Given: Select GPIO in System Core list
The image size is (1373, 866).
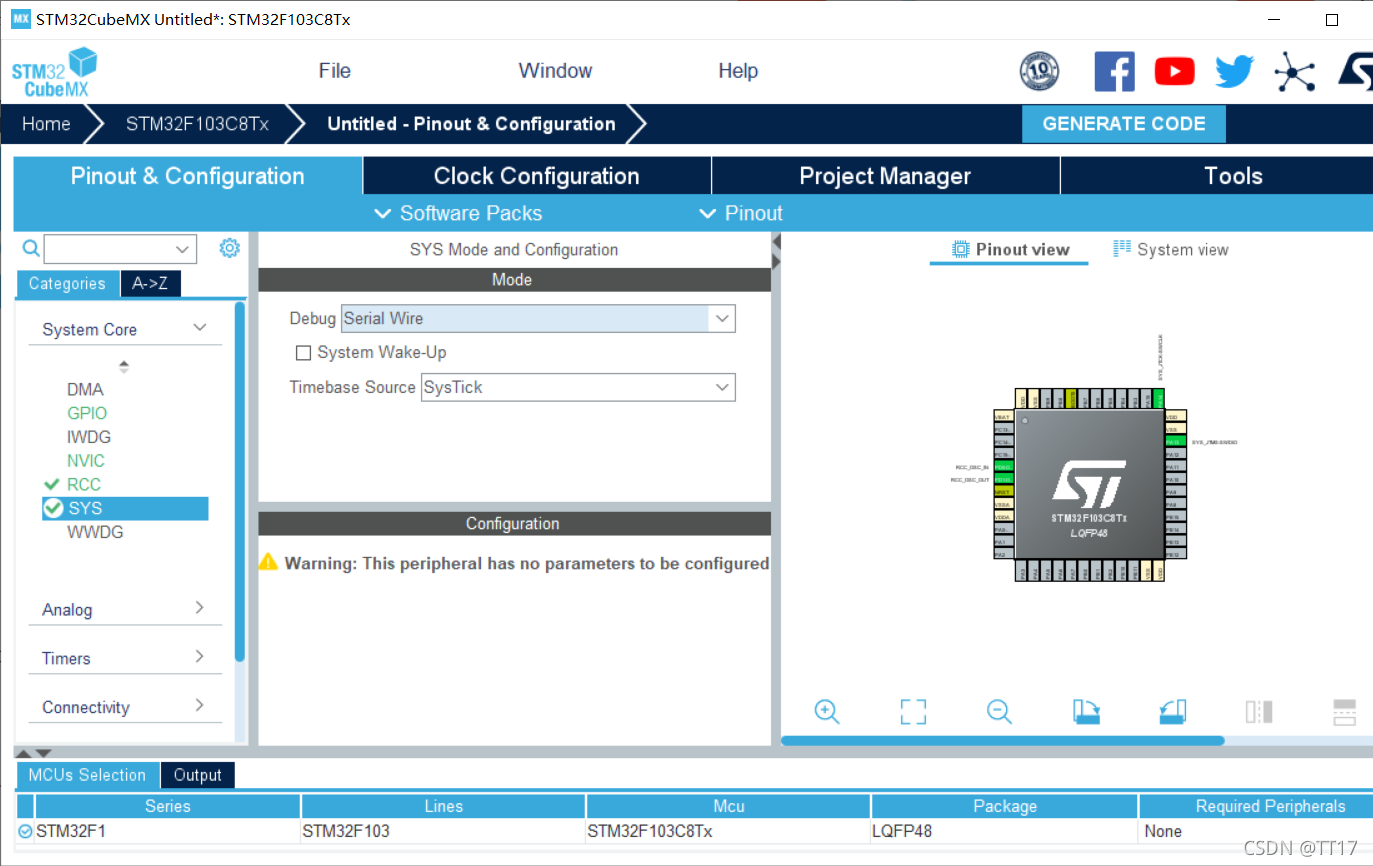Looking at the screenshot, I should coord(87,413).
